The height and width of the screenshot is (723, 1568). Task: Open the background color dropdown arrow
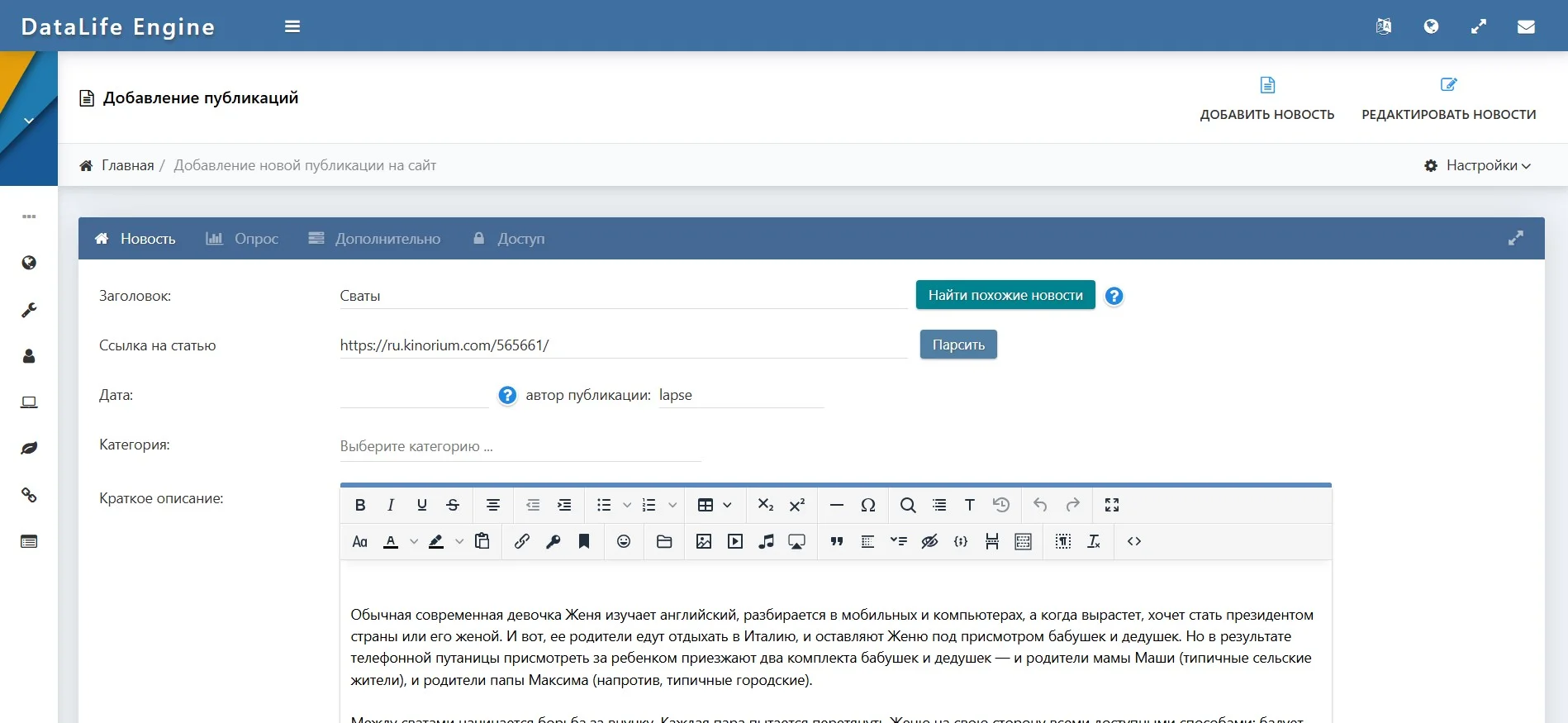pyautogui.click(x=459, y=541)
